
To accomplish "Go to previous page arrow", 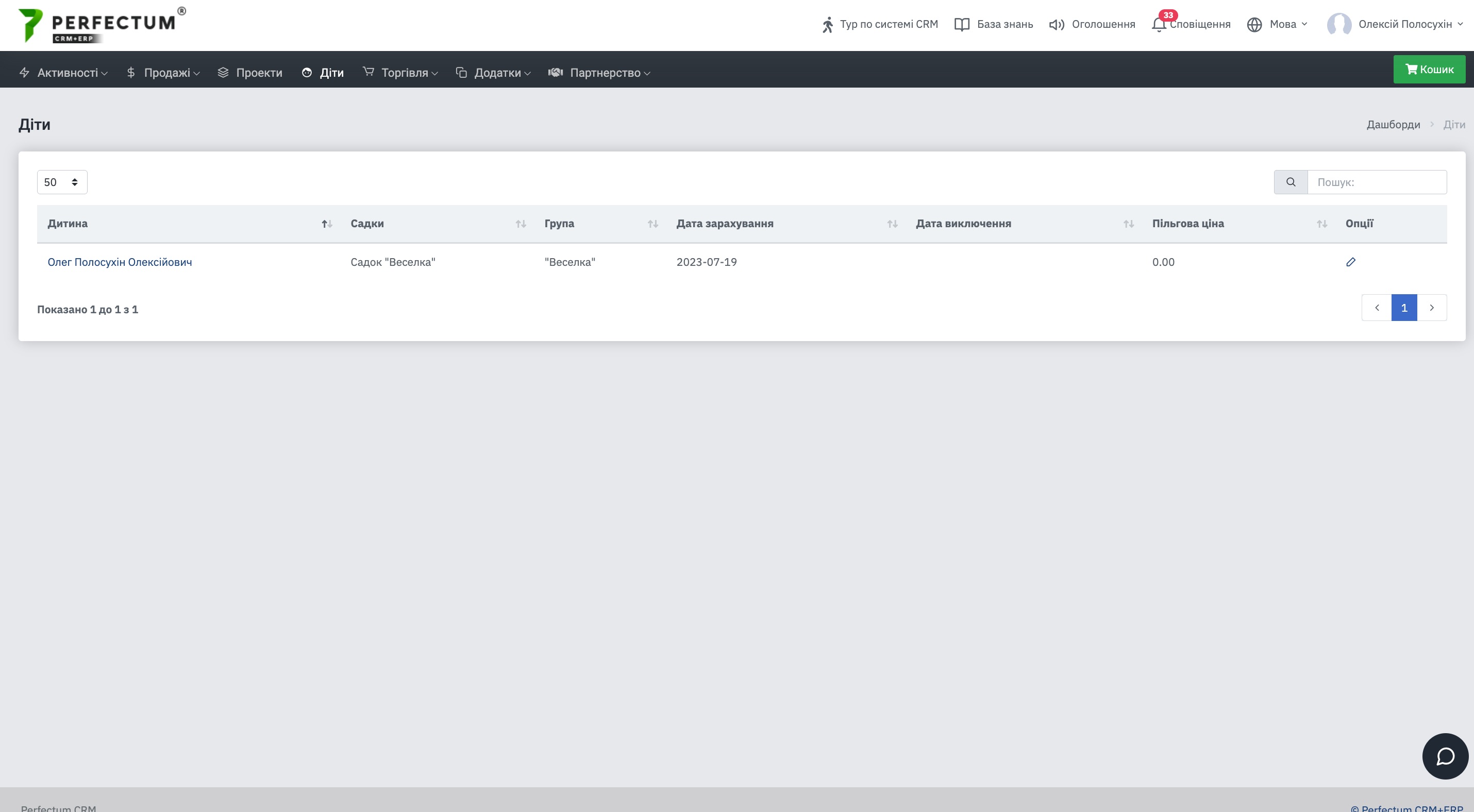I will (x=1377, y=308).
